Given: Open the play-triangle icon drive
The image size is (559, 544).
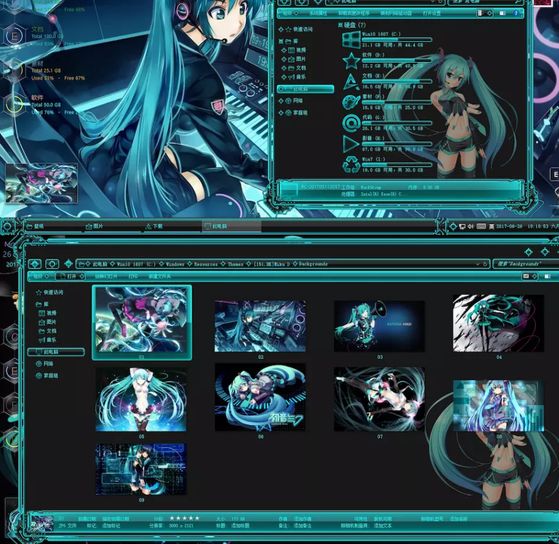Looking at the screenshot, I should (x=387, y=144).
